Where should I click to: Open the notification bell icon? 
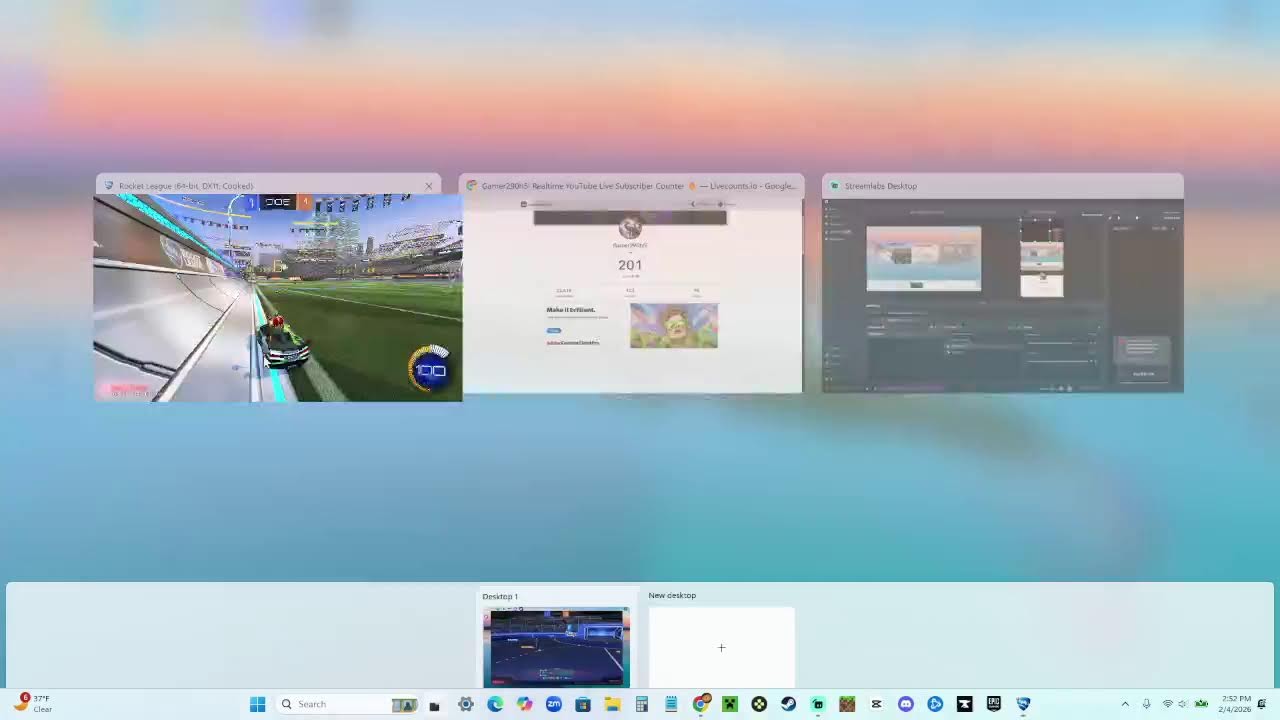click(x=1262, y=704)
